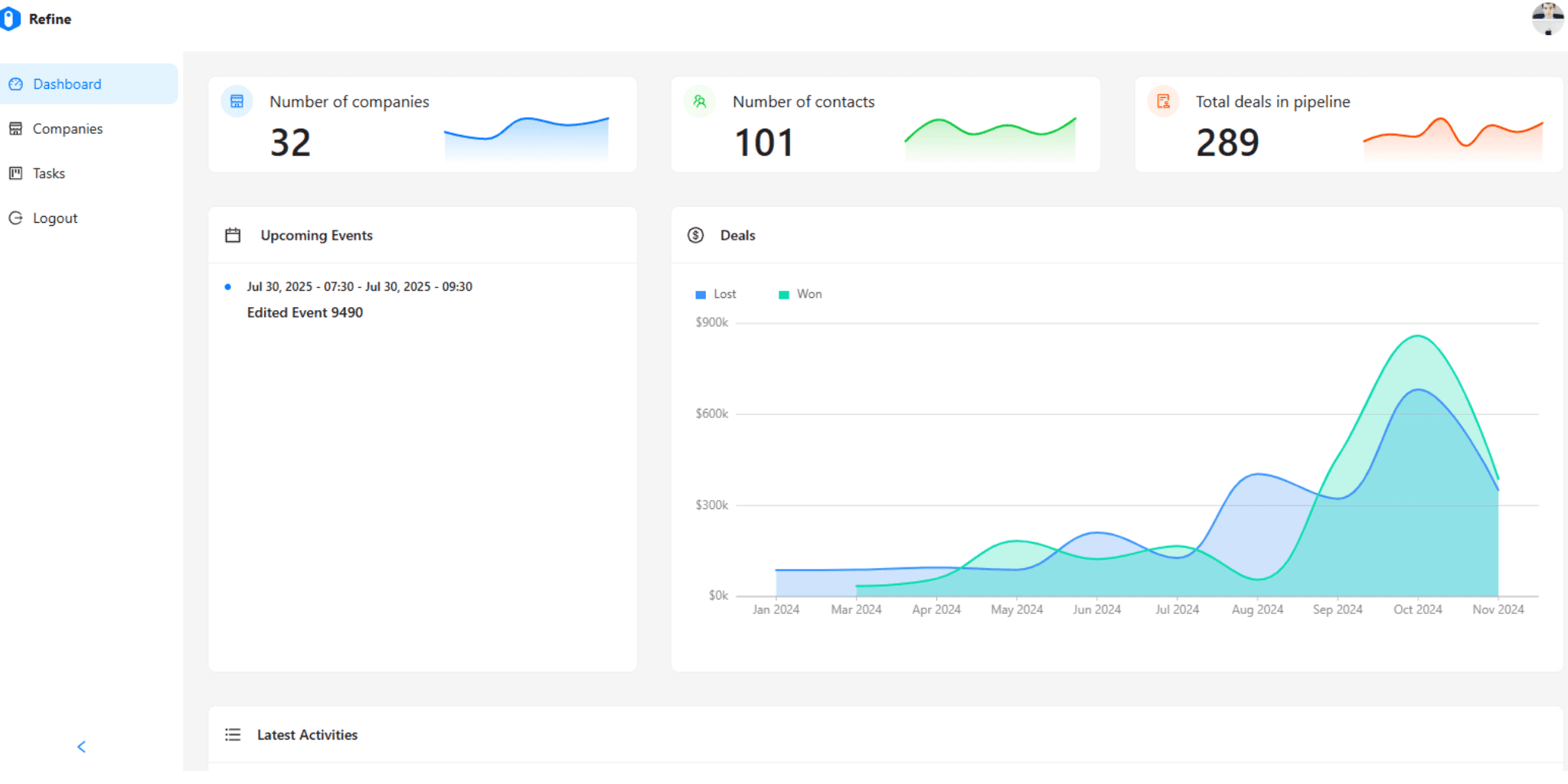Click the dollar icon beside Deals

click(x=695, y=235)
